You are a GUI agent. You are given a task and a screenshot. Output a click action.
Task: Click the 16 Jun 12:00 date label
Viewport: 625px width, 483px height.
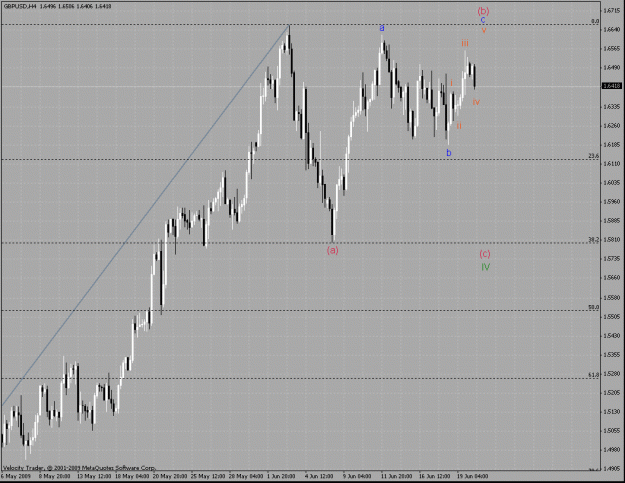[x=434, y=476]
